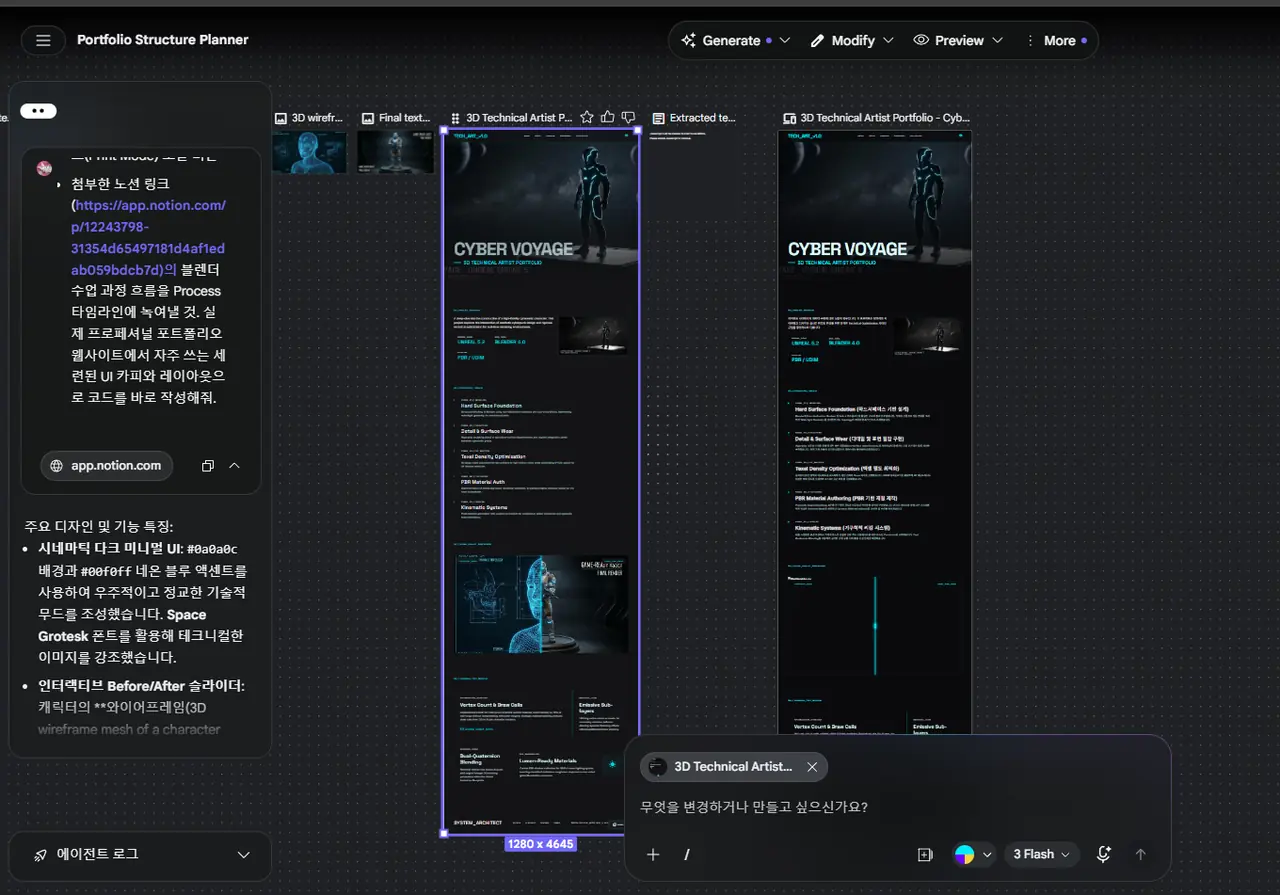Open the More options menu
Viewport: 1280px width, 895px height.
1056,41
